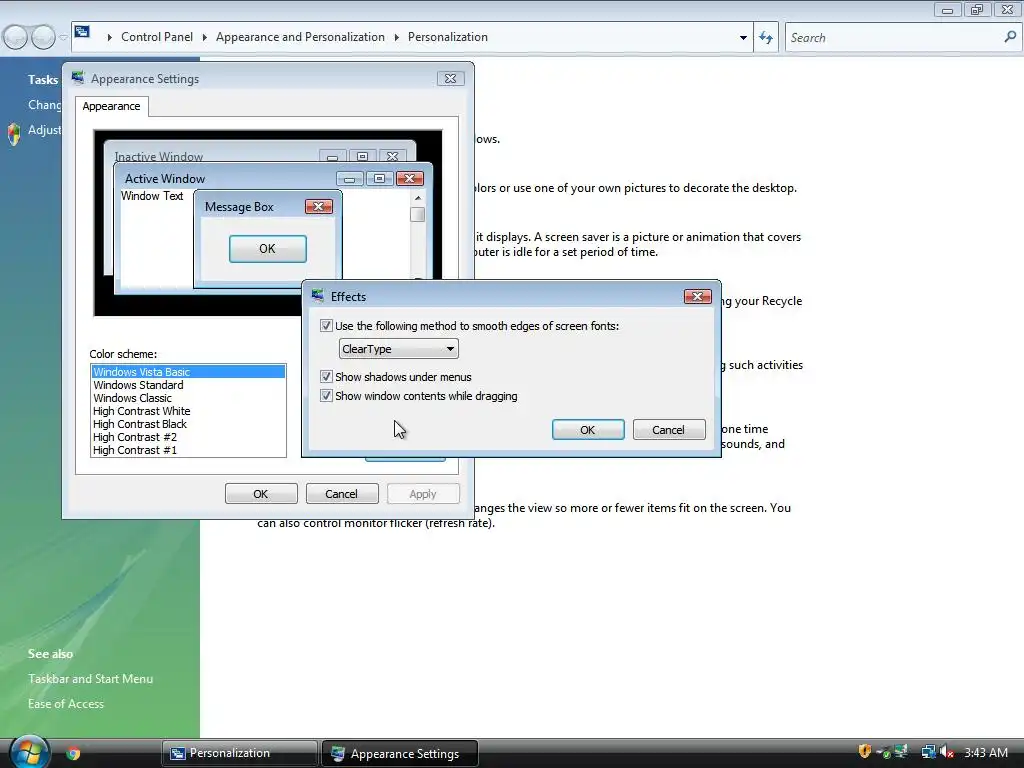
Task: Go to Control Panel breadcrumb
Action: pos(157,37)
